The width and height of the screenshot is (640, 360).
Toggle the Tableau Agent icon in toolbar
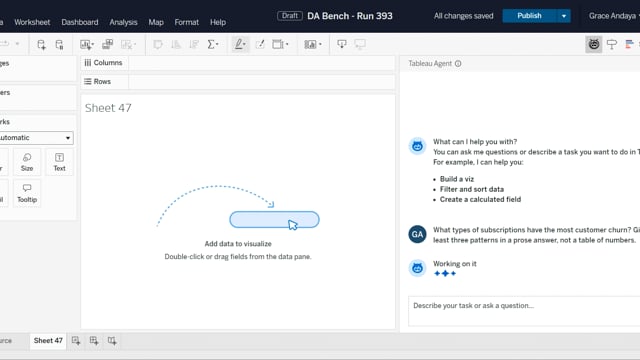click(x=593, y=44)
